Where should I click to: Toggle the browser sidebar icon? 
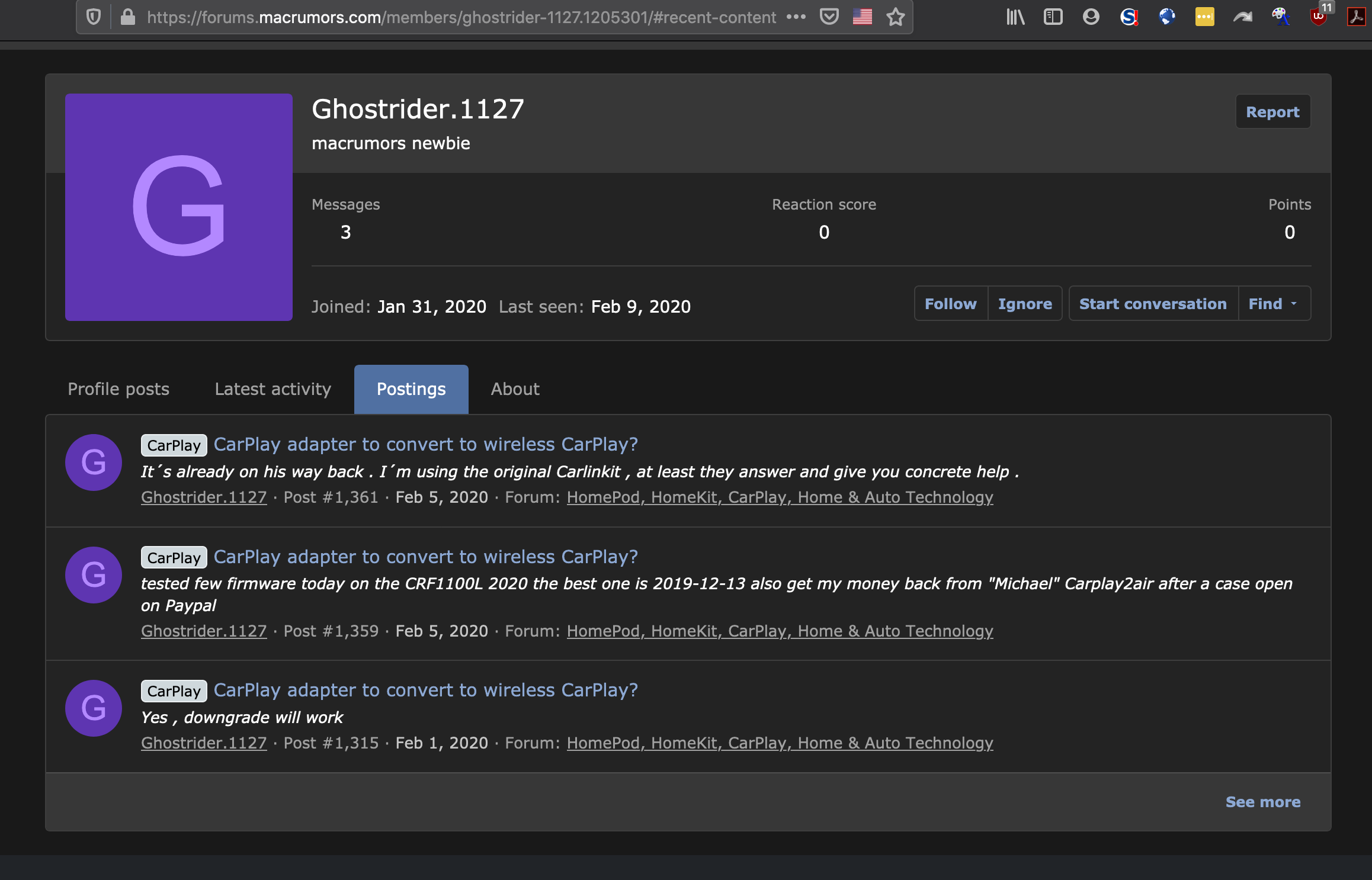point(1053,17)
